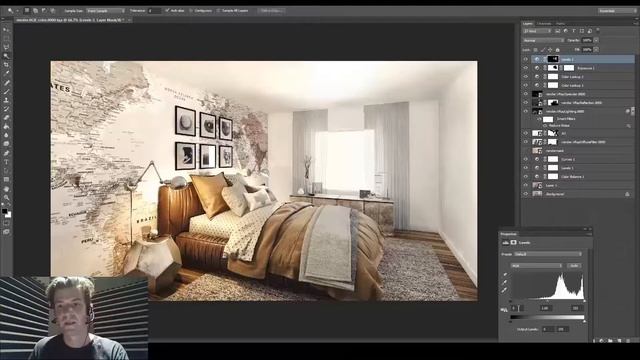Select the Zoom tool

tap(6, 198)
